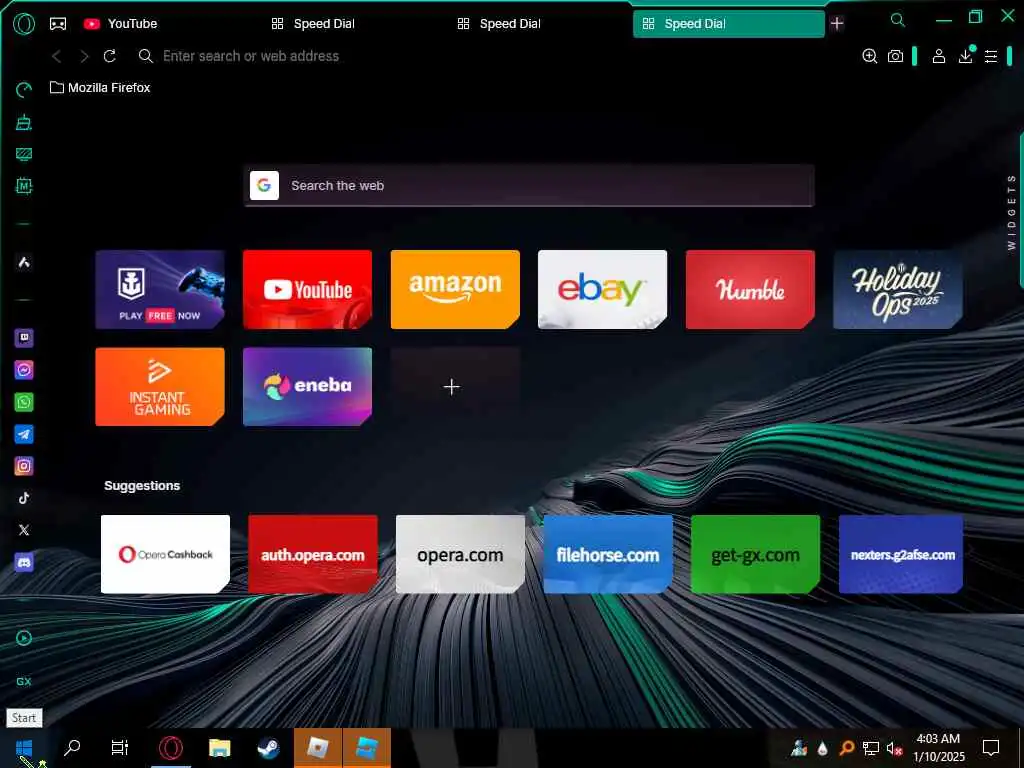1024x768 pixels.
Task: Open the Amazon speed dial tile
Action: (x=455, y=289)
